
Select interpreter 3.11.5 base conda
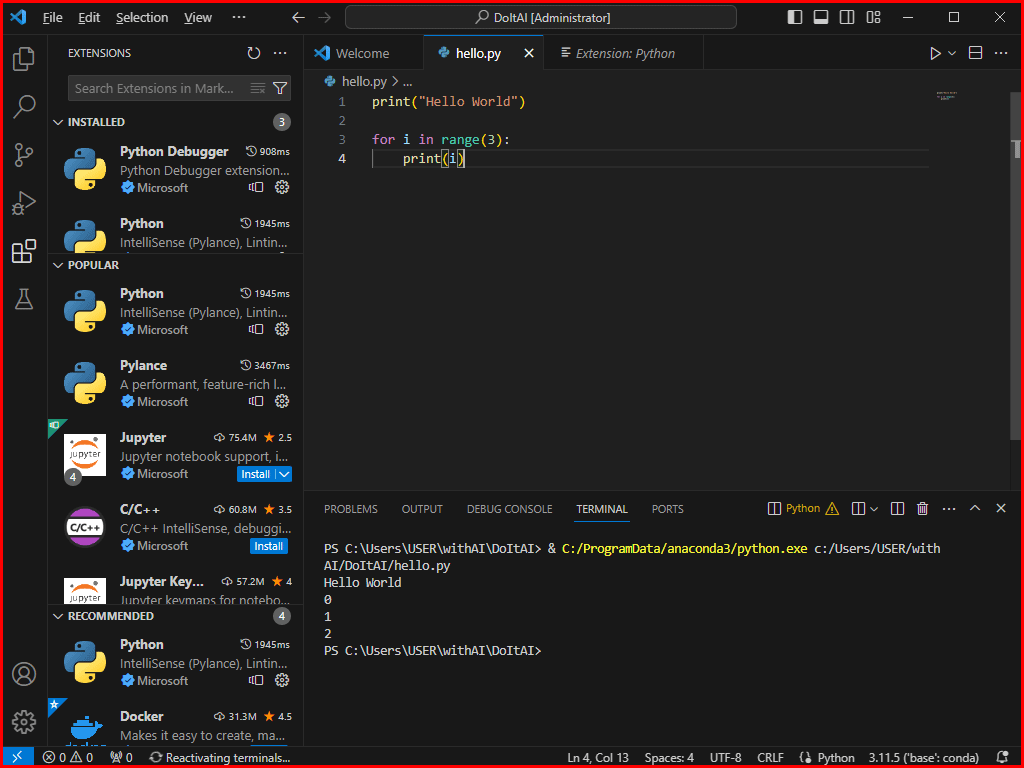click(923, 758)
